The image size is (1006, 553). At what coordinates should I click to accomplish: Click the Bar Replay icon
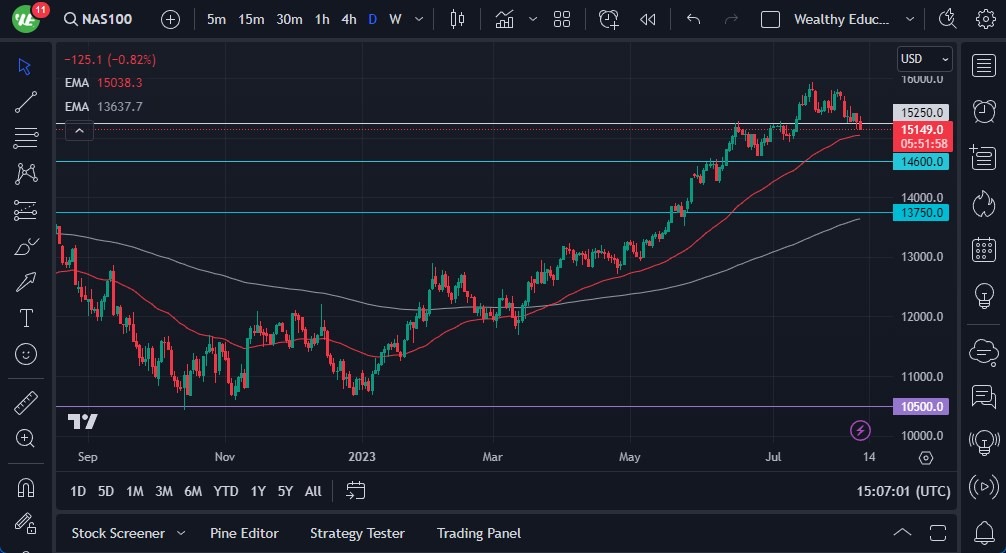pyautogui.click(x=648, y=19)
